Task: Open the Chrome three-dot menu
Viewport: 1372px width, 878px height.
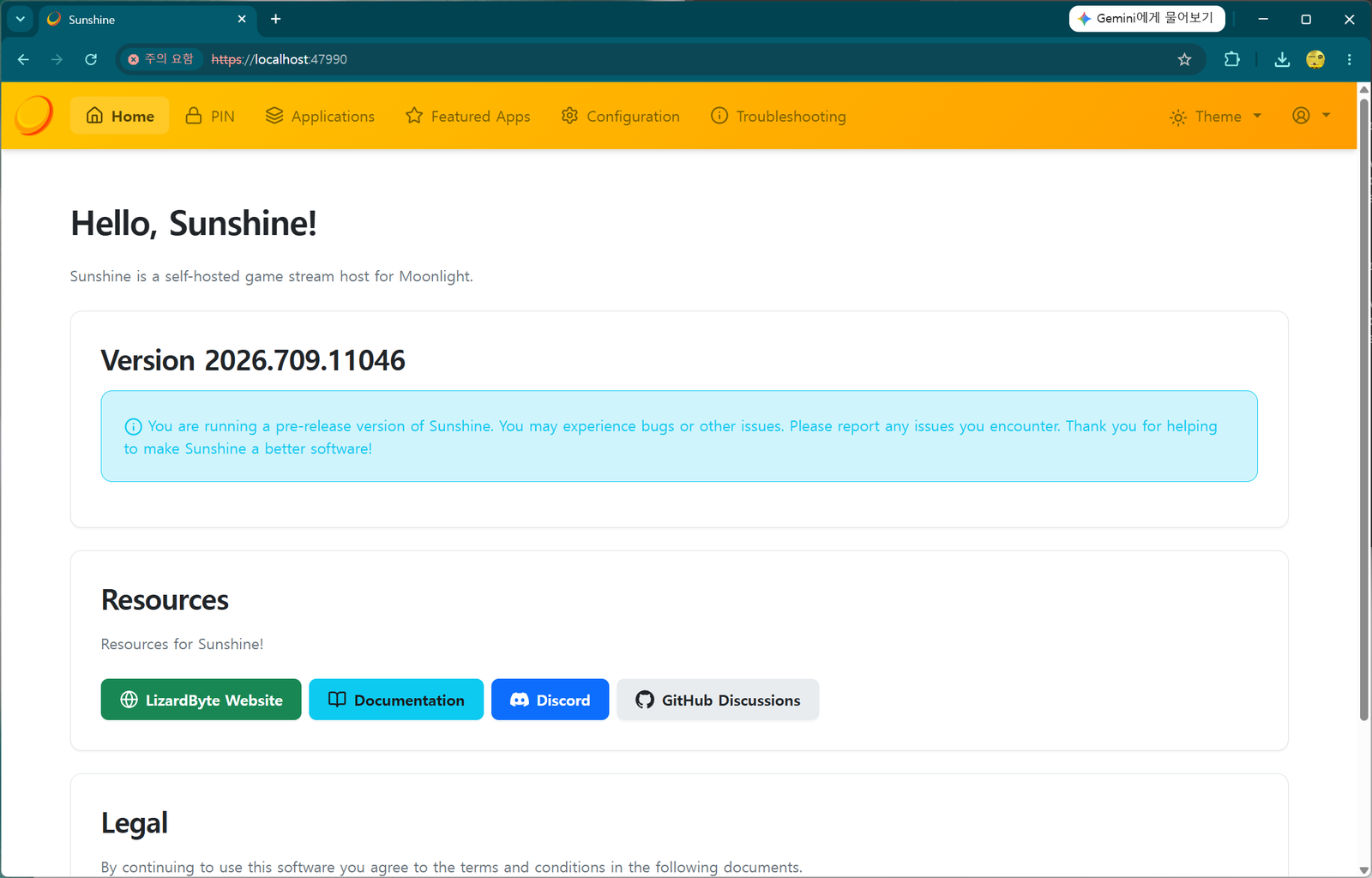Action: tap(1349, 59)
